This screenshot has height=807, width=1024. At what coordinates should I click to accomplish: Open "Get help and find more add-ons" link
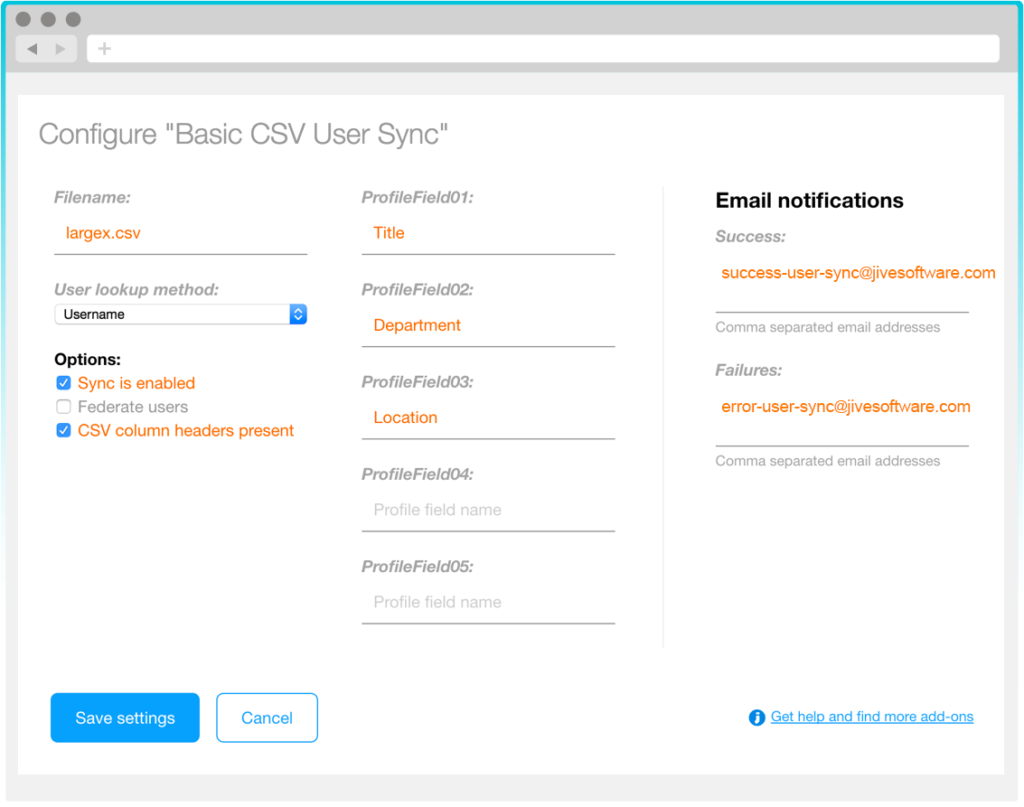coord(871,717)
